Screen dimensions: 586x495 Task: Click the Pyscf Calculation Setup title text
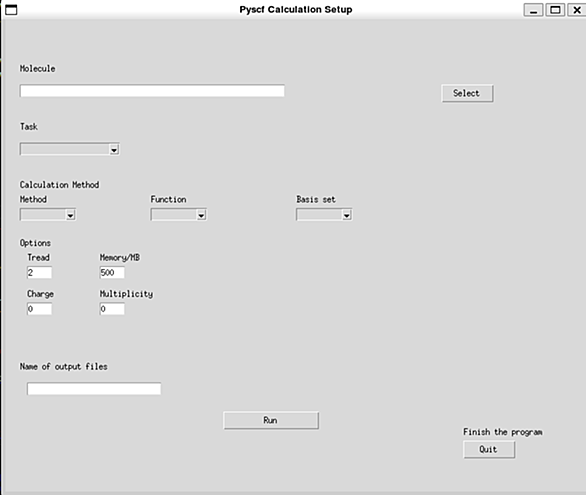click(x=296, y=10)
